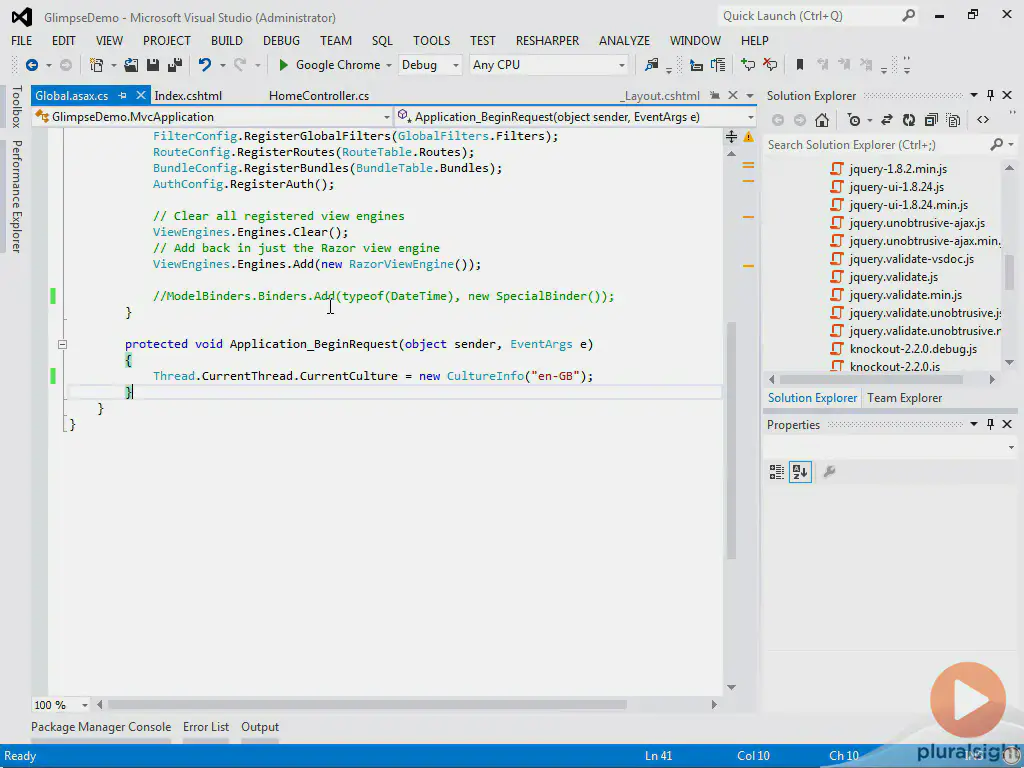The width and height of the screenshot is (1024, 768).
Task: Click the New Project toolbar icon
Action: click(97, 65)
